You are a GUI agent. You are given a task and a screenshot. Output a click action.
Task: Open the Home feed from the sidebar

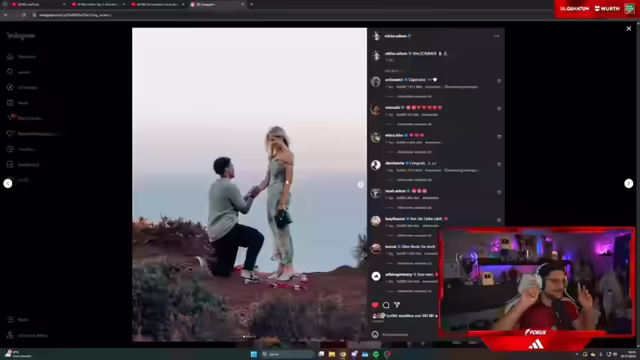10,57
